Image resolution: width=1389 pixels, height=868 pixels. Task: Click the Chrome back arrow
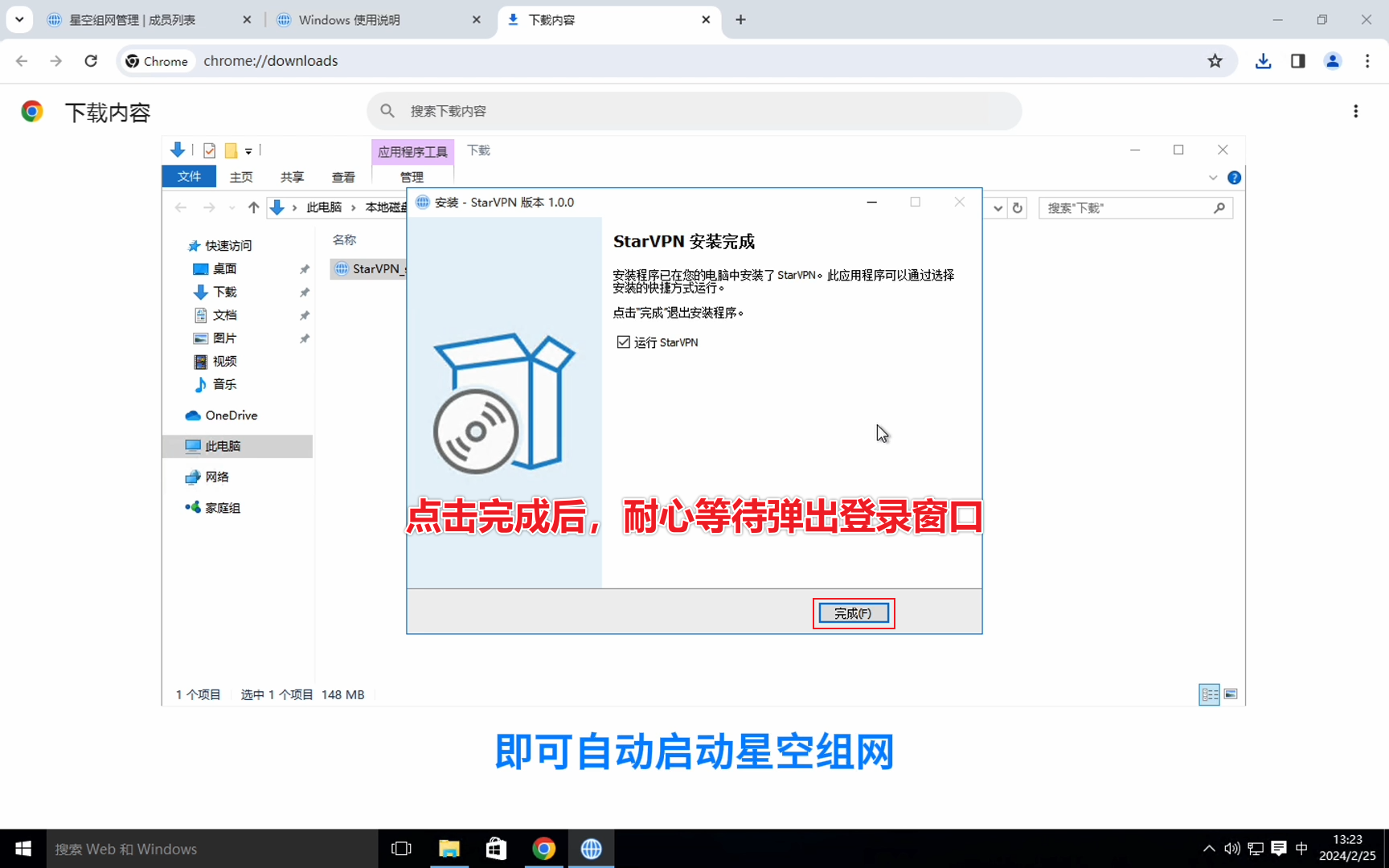click(x=22, y=61)
